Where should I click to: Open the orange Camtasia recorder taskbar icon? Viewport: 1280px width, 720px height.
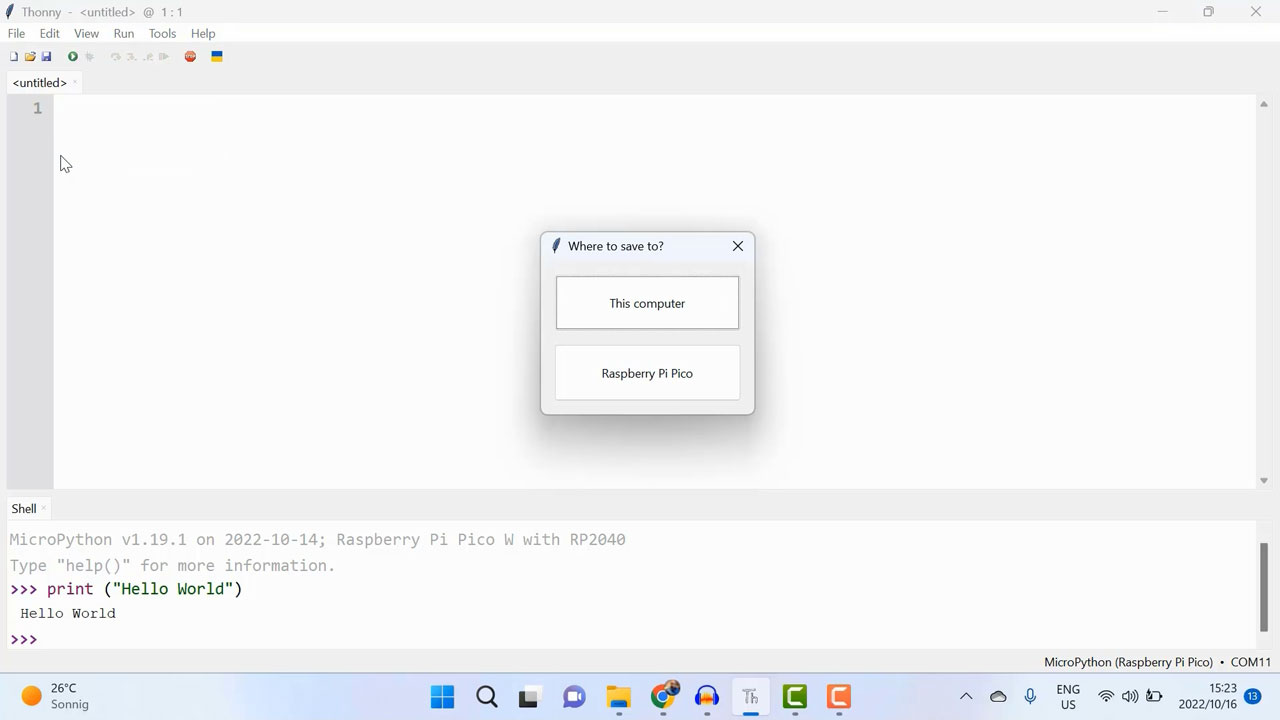[x=839, y=697]
